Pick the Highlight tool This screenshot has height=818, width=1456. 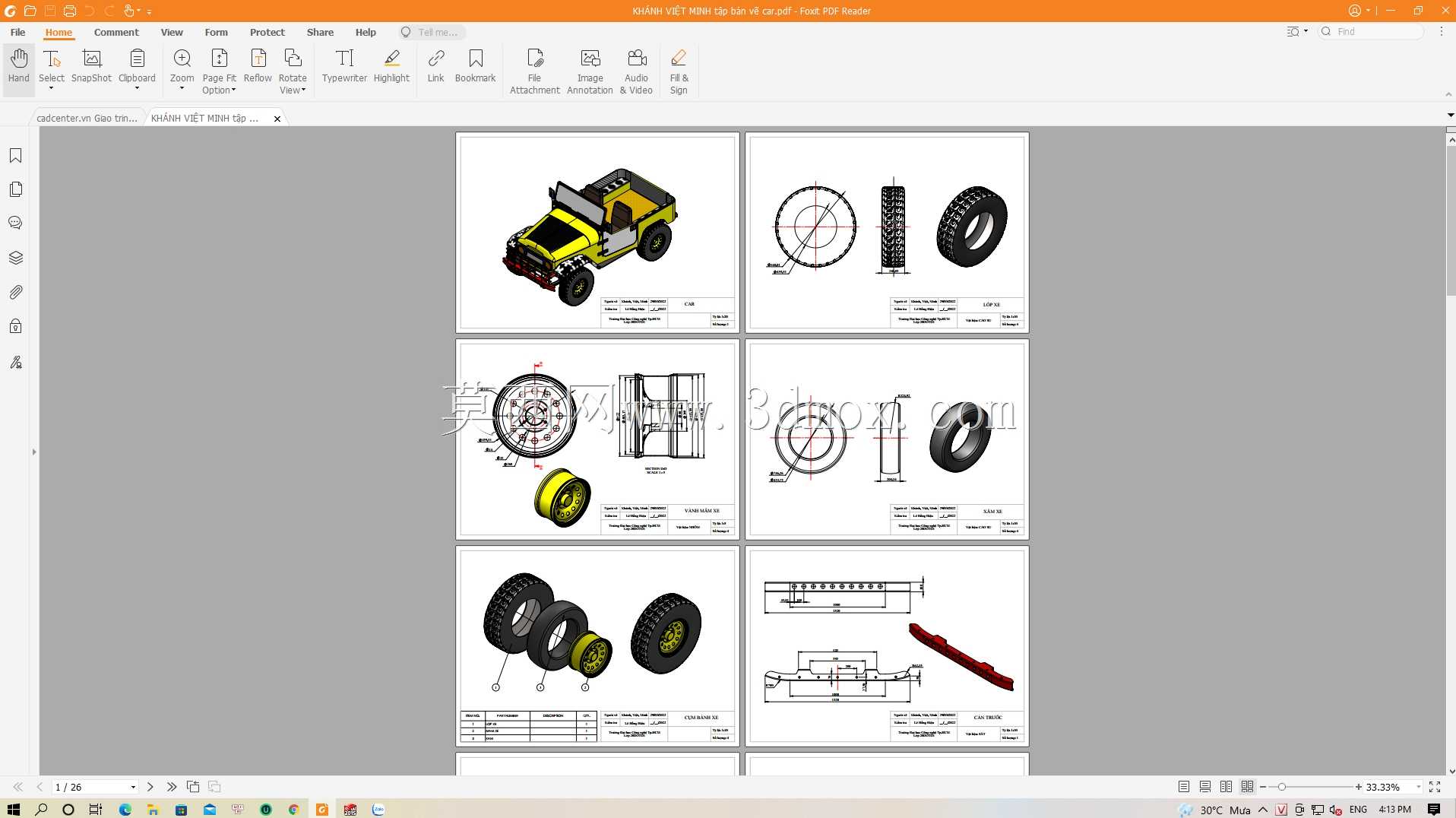point(391,66)
